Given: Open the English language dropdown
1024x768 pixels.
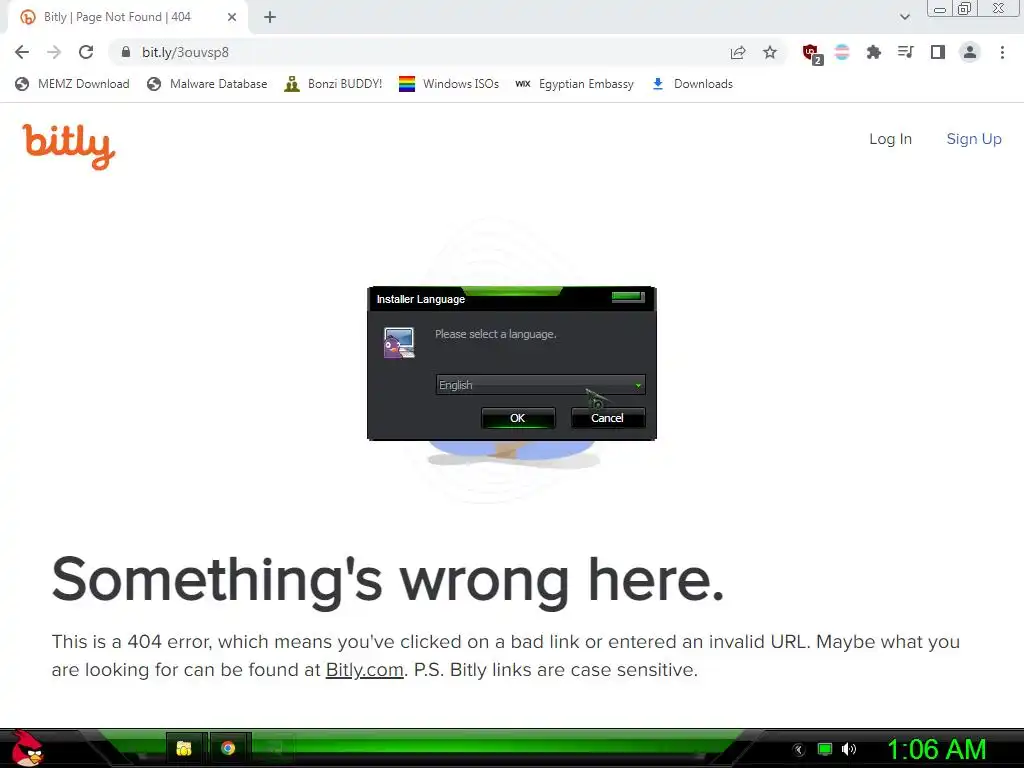Looking at the screenshot, I should [541, 385].
